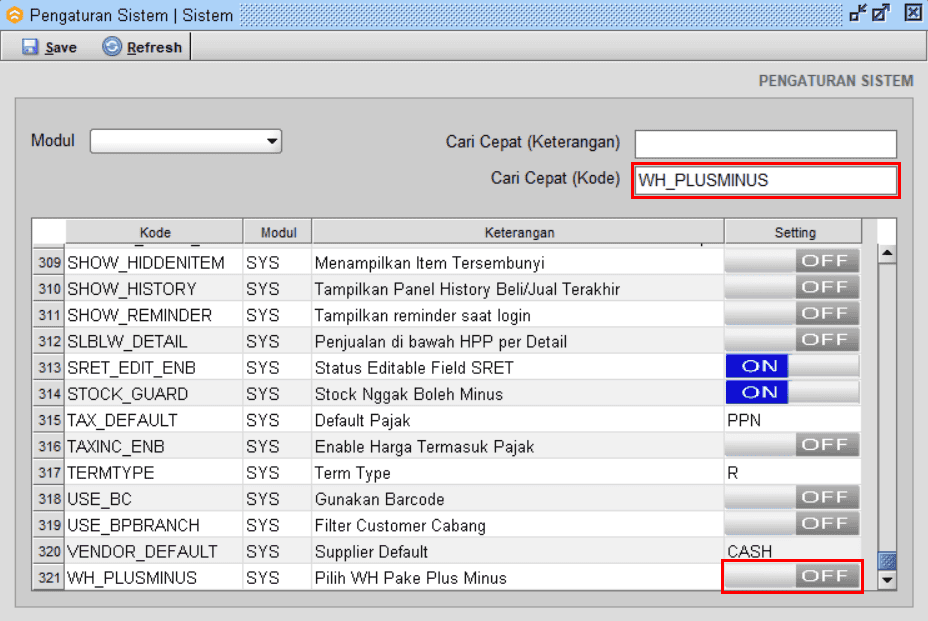
Task: Click the collapse window arrows icon
Action: pos(857,14)
